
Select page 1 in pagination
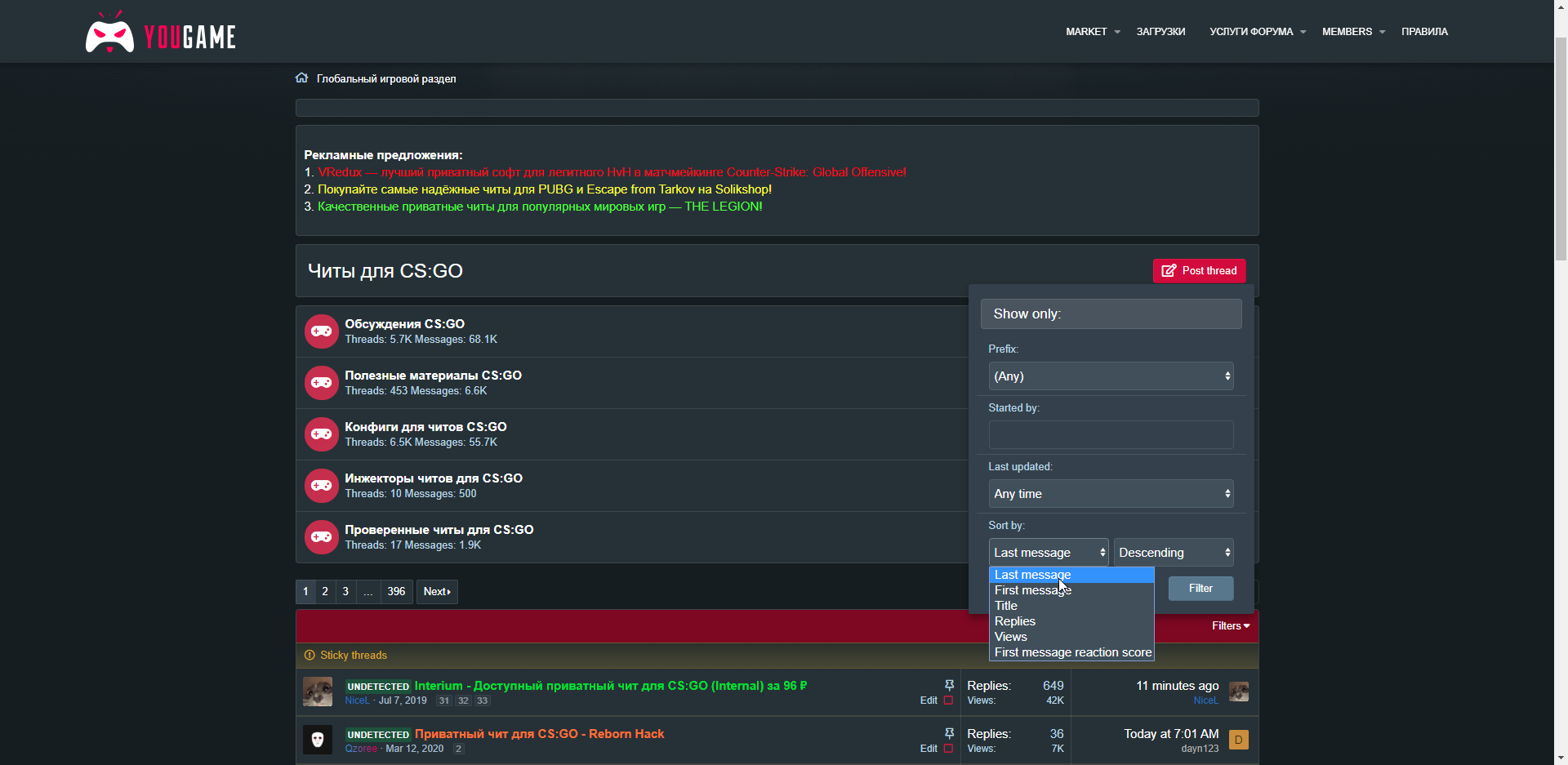[x=305, y=592]
